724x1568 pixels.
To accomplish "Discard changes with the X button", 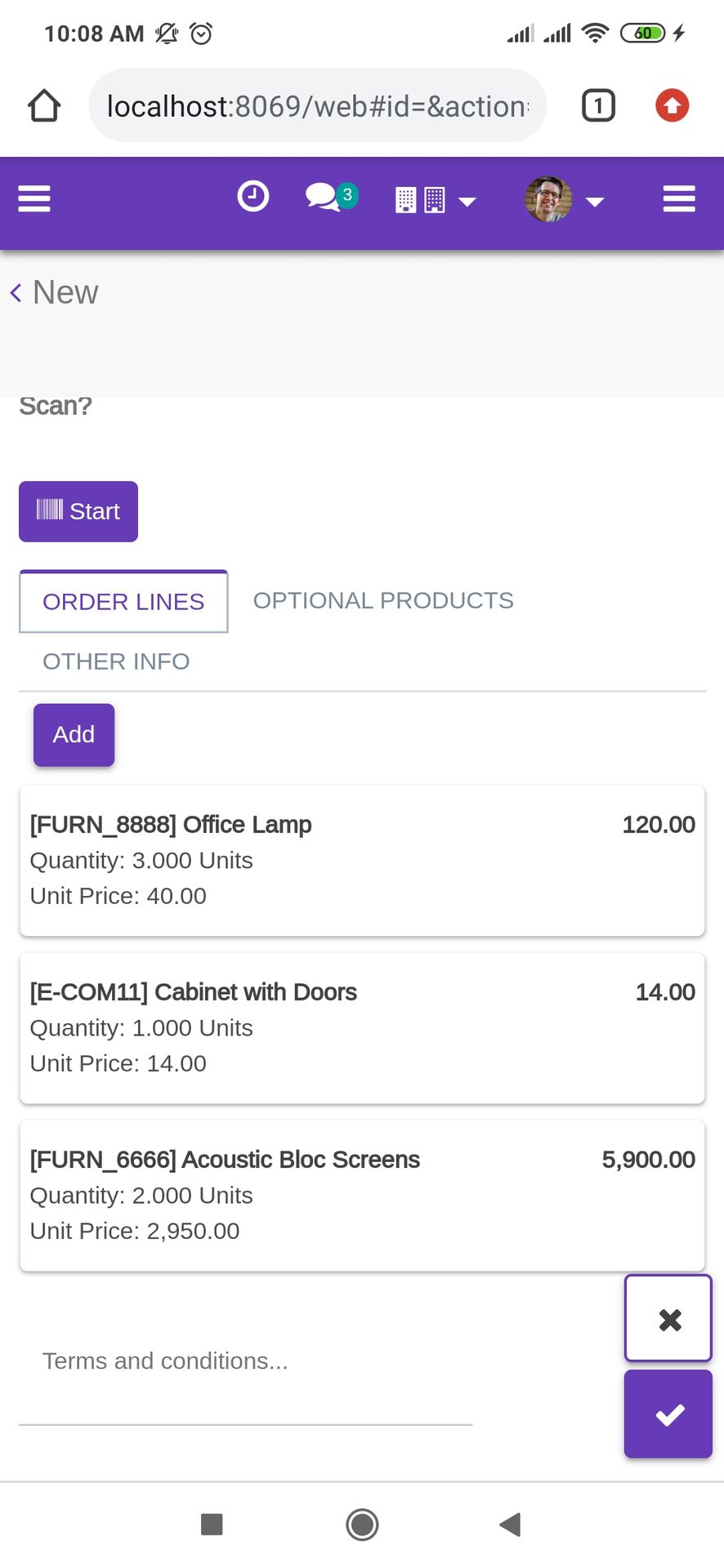I will pyautogui.click(x=668, y=1318).
